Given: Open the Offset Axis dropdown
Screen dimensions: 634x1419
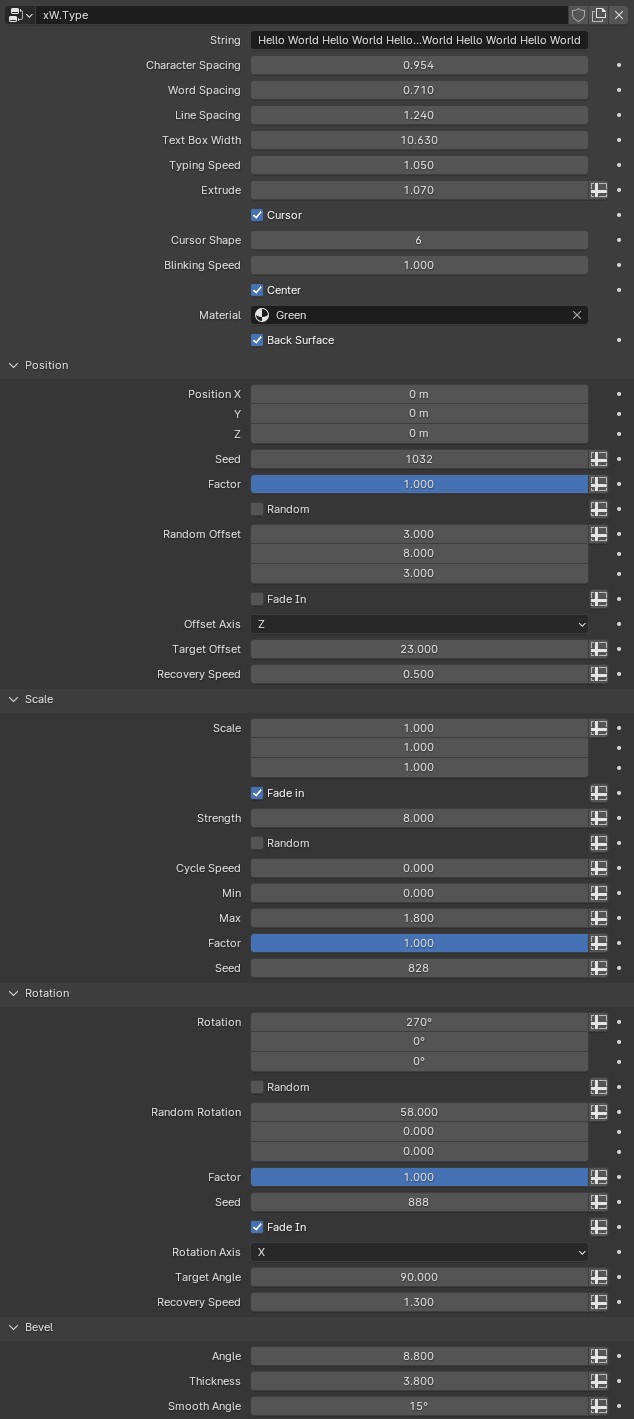Looking at the screenshot, I should pyautogui.click(x=418, y=624).
